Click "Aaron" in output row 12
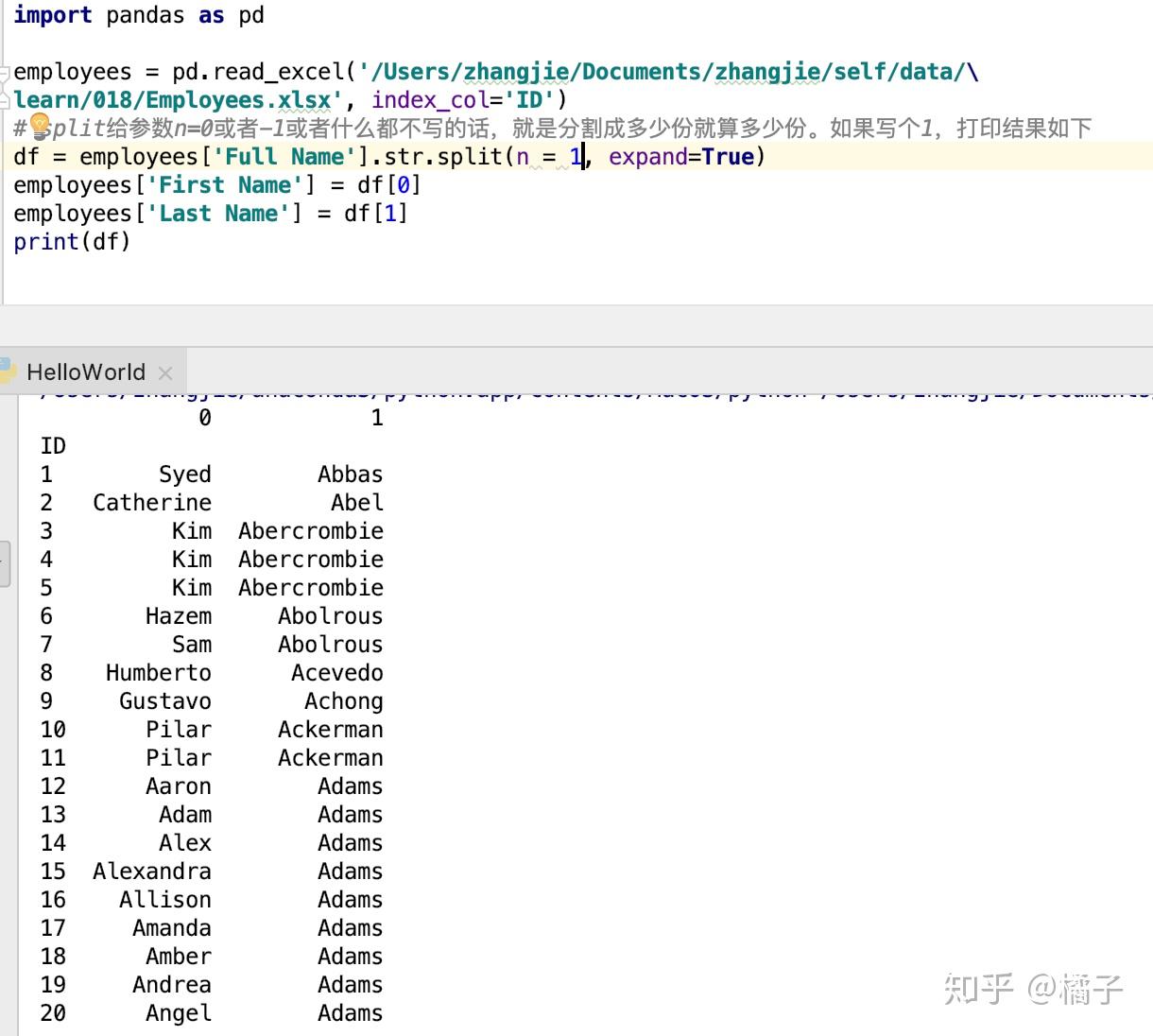This screenshot has width=1153, height=1036. (179, 786)
